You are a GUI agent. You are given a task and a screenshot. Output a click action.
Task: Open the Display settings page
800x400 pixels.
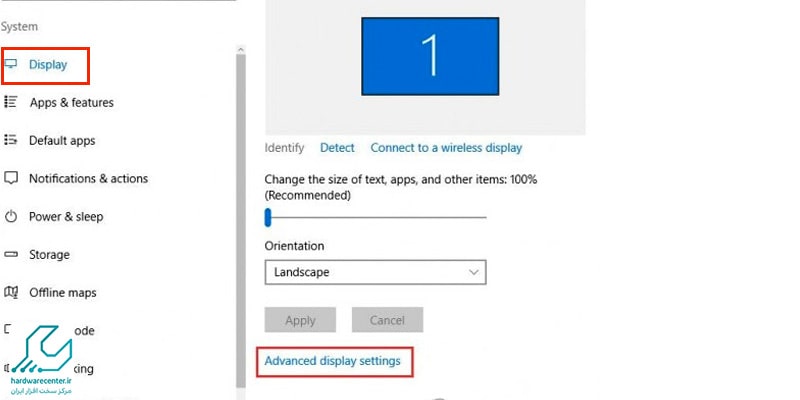coord(48,65)
